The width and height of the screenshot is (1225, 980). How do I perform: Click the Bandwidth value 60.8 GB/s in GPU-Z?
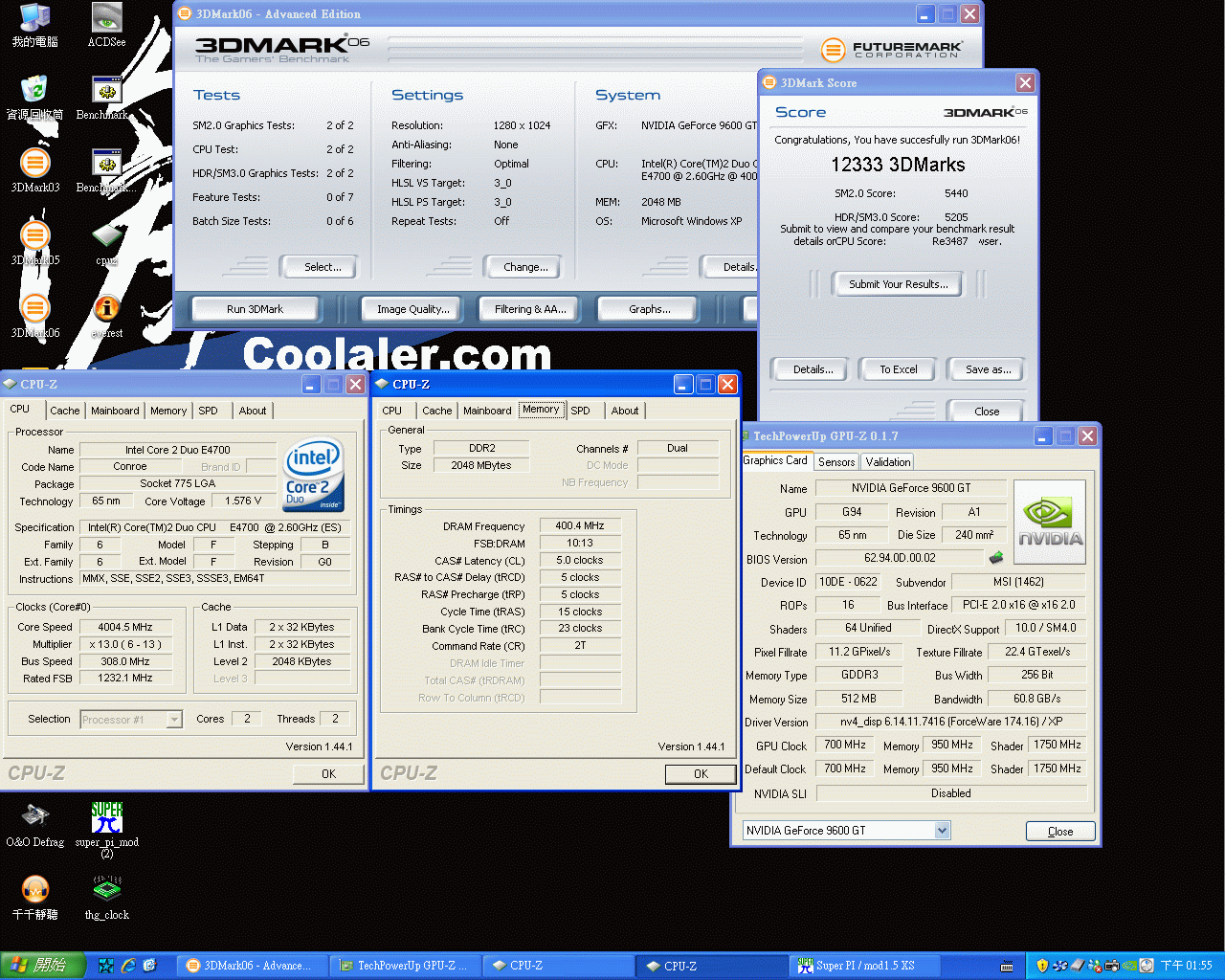click(x=1036, y=699)
